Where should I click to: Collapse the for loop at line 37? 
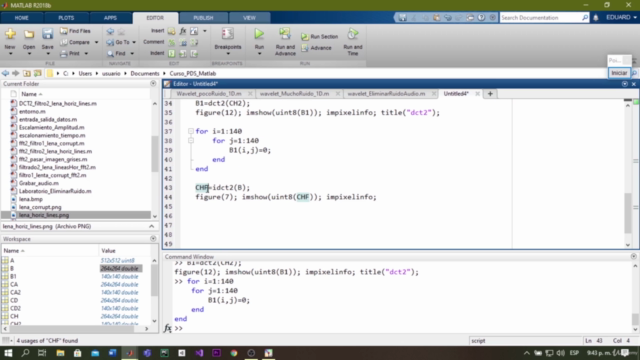(191, 131)
